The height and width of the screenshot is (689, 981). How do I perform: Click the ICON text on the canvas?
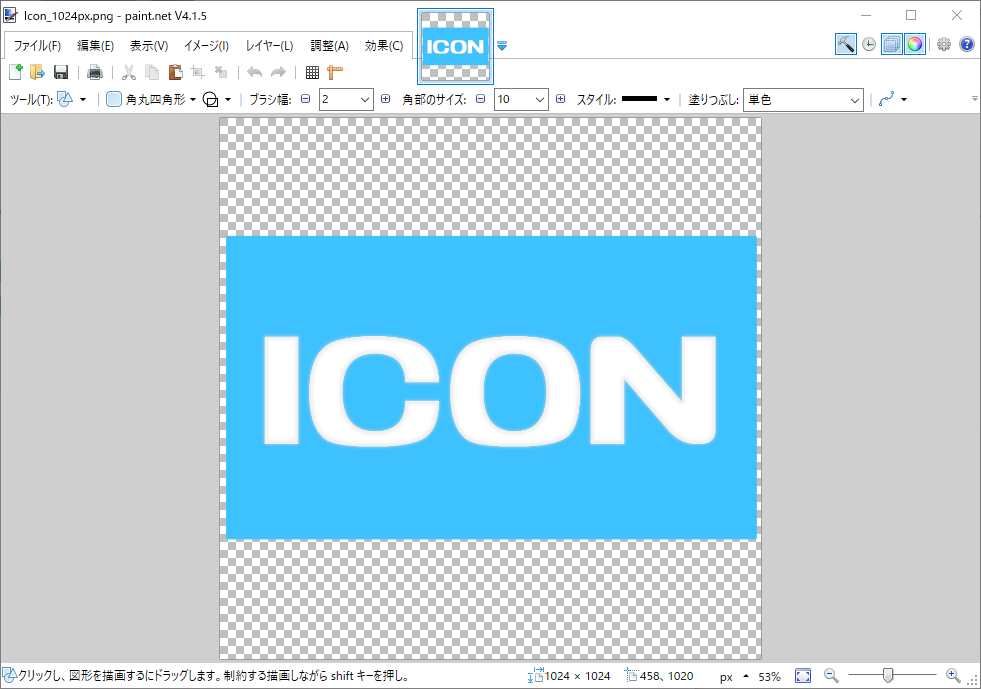490,390
